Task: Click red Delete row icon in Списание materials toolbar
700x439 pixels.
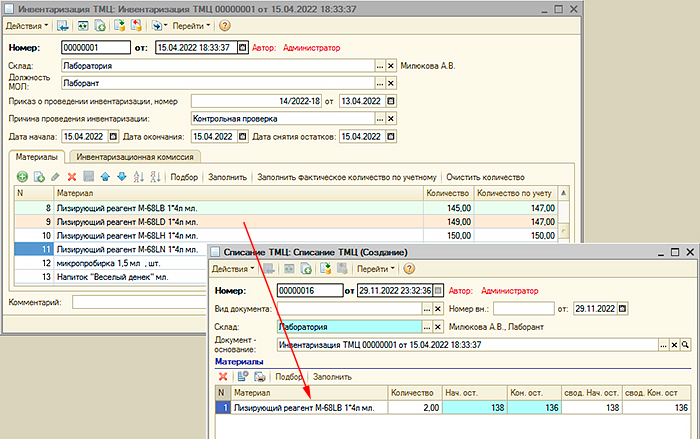Action: click(224, 376)
